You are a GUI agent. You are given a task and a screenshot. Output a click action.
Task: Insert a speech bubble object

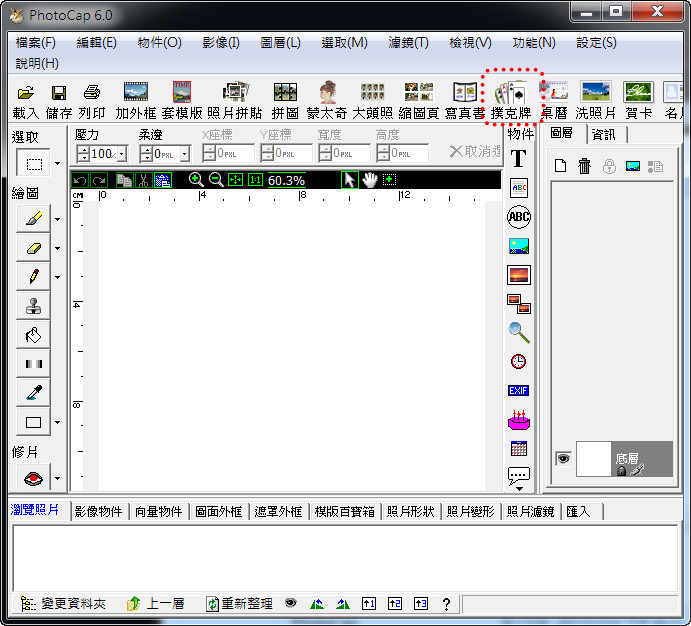click(519, 475)
